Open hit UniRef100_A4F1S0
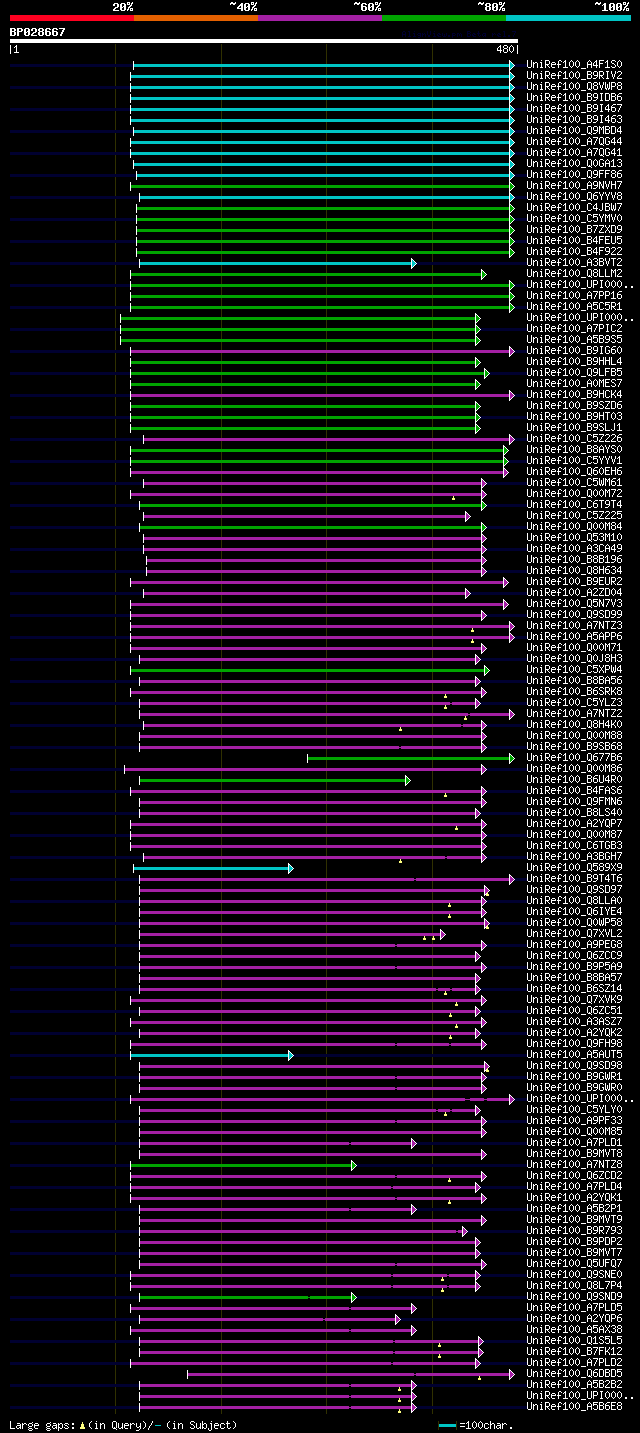 [574, 65]
